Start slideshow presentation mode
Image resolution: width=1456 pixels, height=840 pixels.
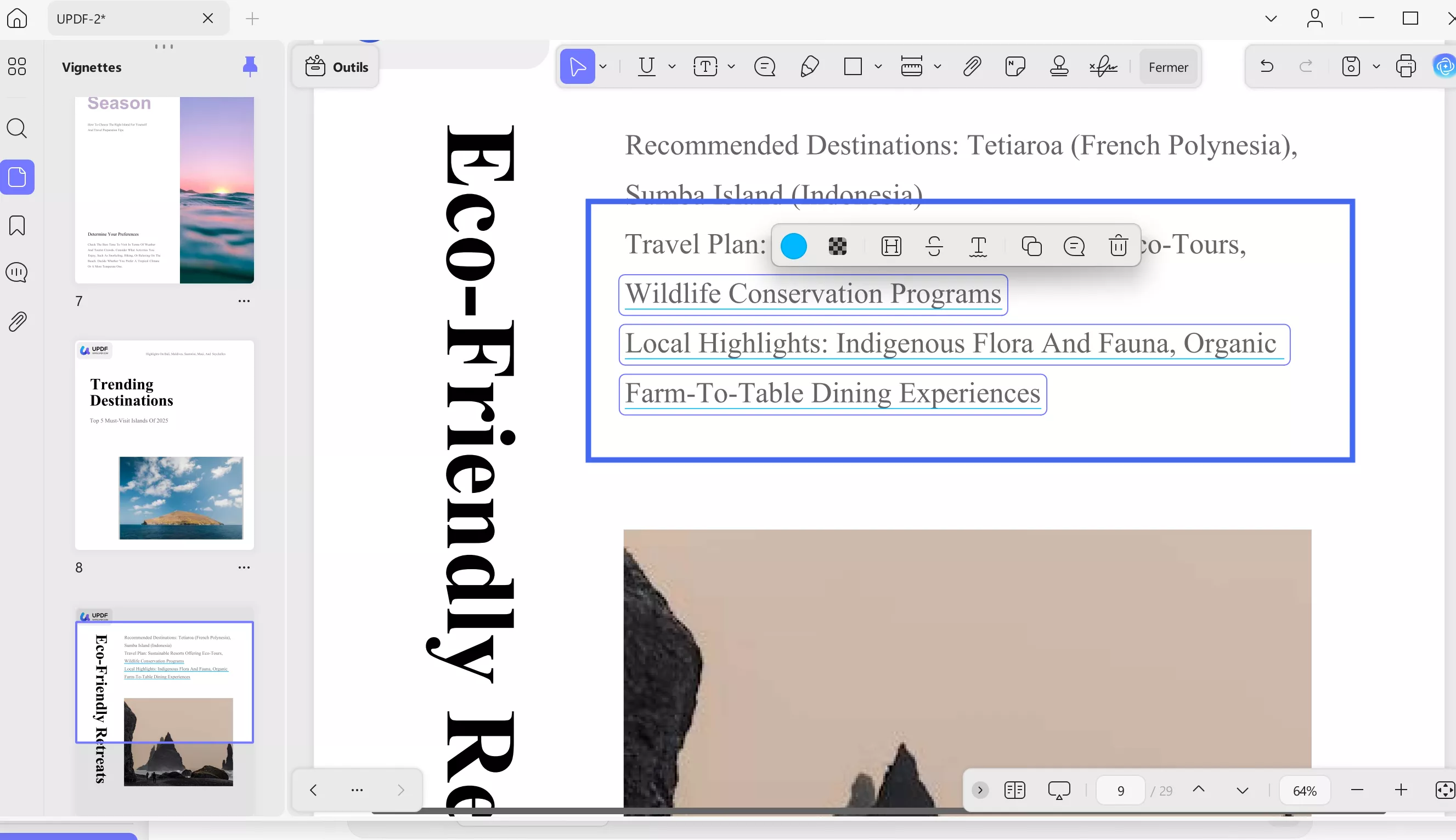[x=1059, y=791]
